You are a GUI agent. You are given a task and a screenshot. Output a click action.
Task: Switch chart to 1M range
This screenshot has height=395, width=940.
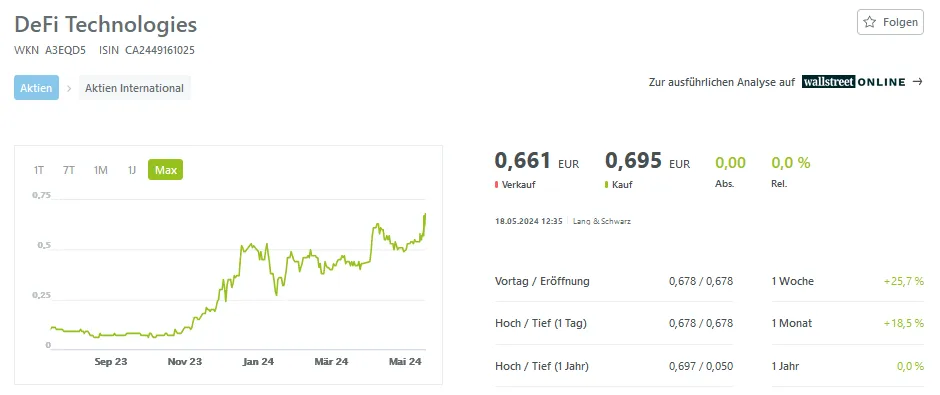100,170
